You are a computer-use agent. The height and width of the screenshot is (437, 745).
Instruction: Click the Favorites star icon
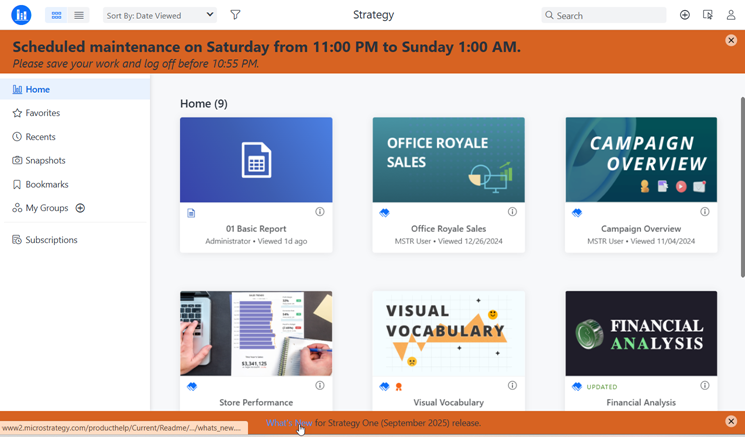click(x=17, y=113)
